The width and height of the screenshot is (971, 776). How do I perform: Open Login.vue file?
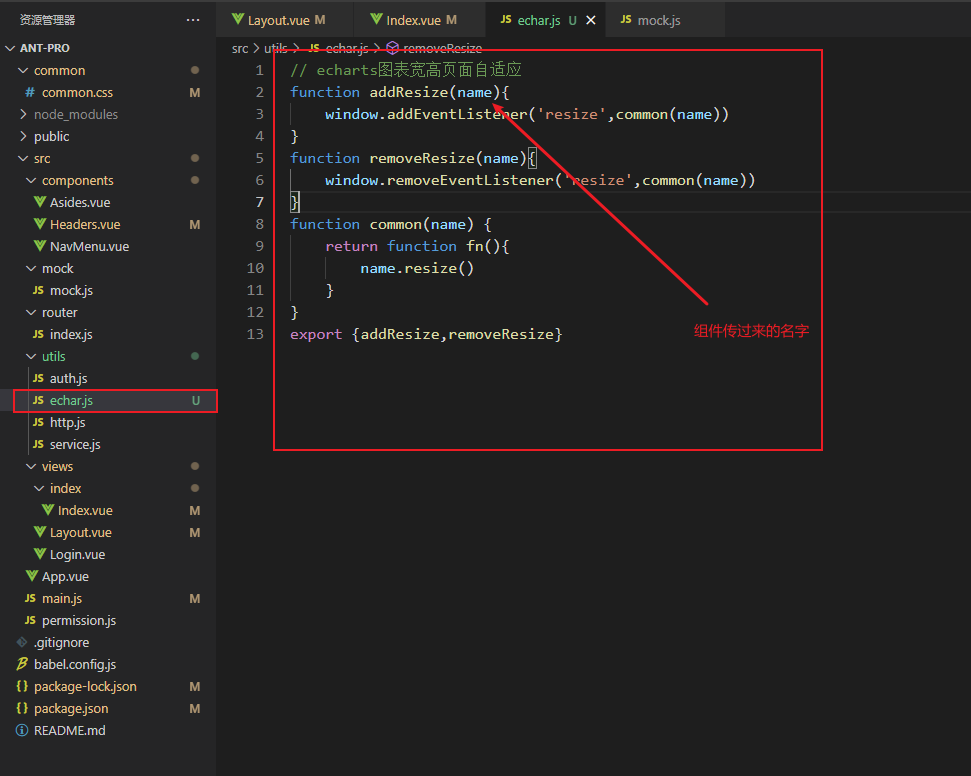pyautogui.click(x=108, y=554)
